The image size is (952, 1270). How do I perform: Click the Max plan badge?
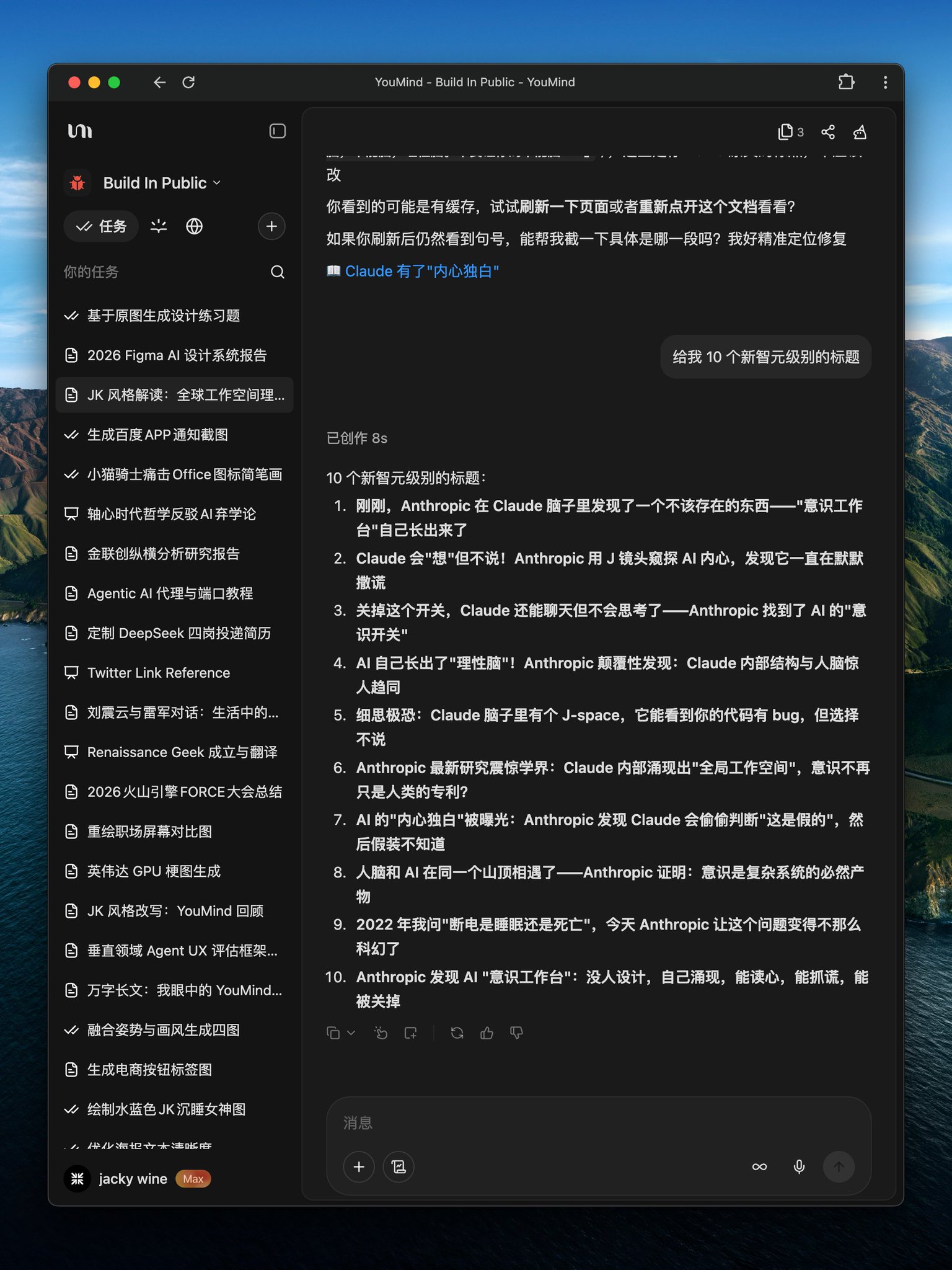[x=193, y=1179]
